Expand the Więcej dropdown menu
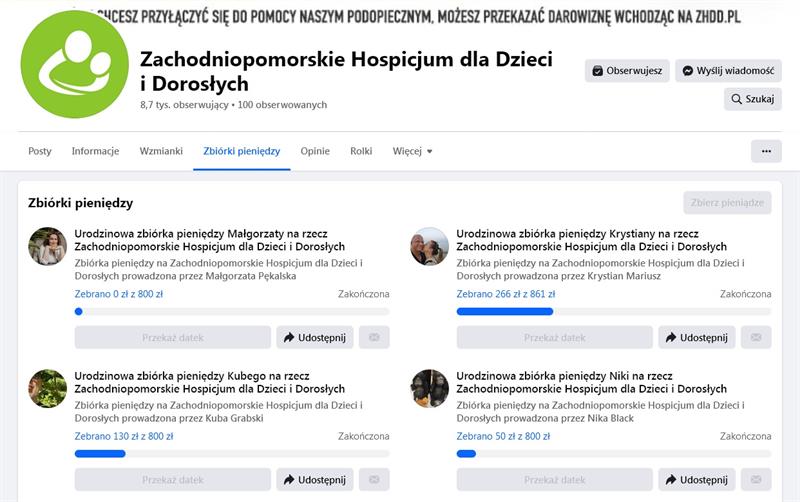 click(412, 151)
